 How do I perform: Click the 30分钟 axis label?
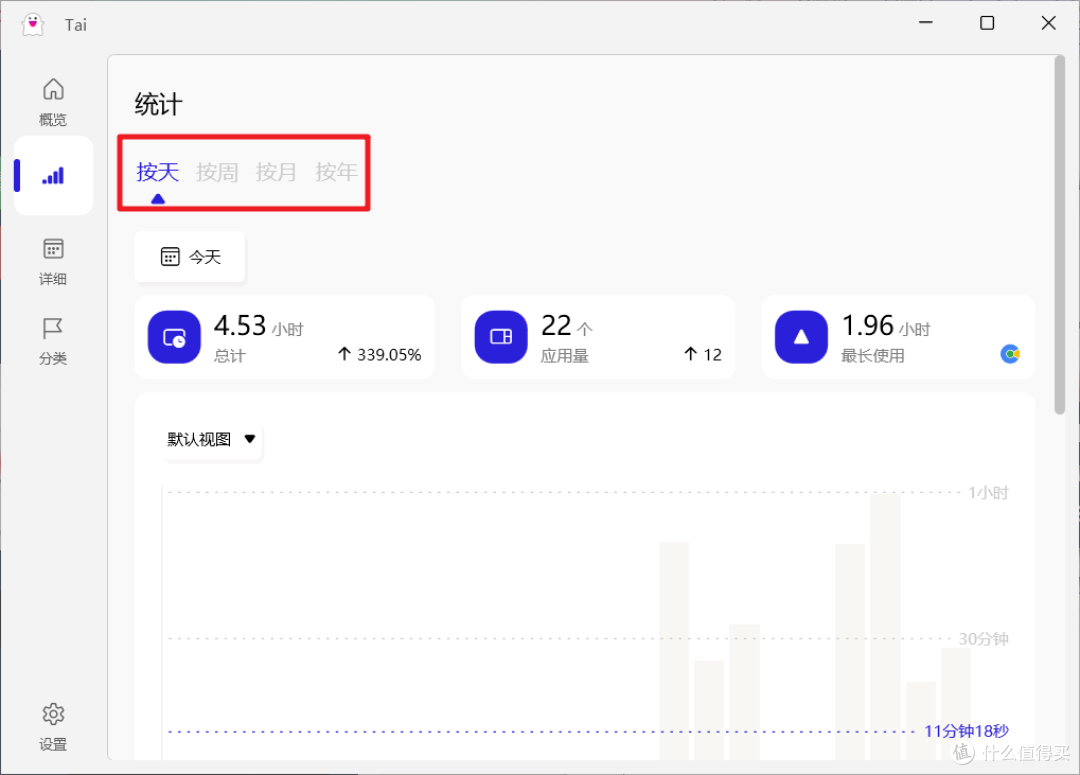click(x=983, y=639)
